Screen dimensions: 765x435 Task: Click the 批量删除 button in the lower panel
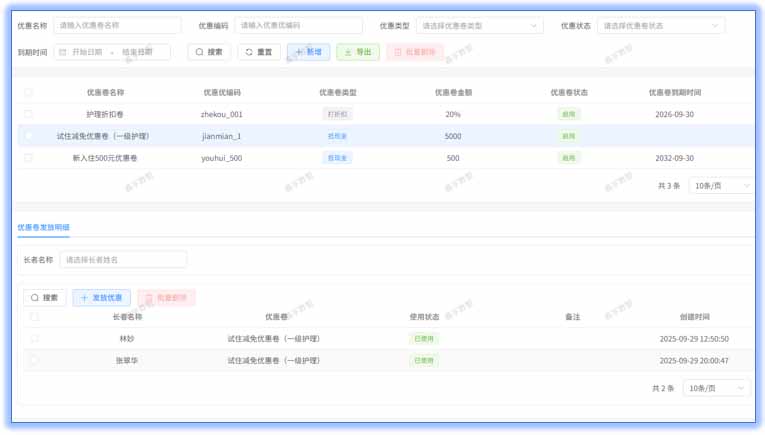[166, 298]
